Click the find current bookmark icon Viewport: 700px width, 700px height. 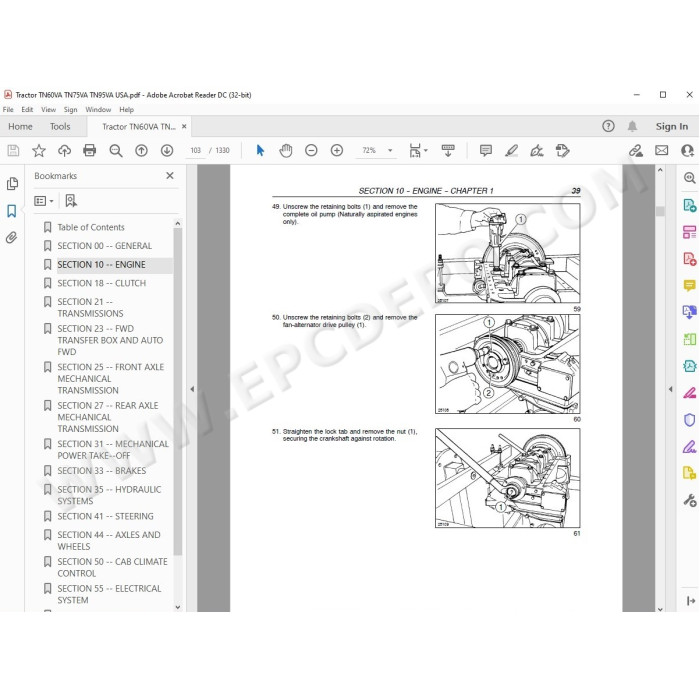click(x=71, y=201)
